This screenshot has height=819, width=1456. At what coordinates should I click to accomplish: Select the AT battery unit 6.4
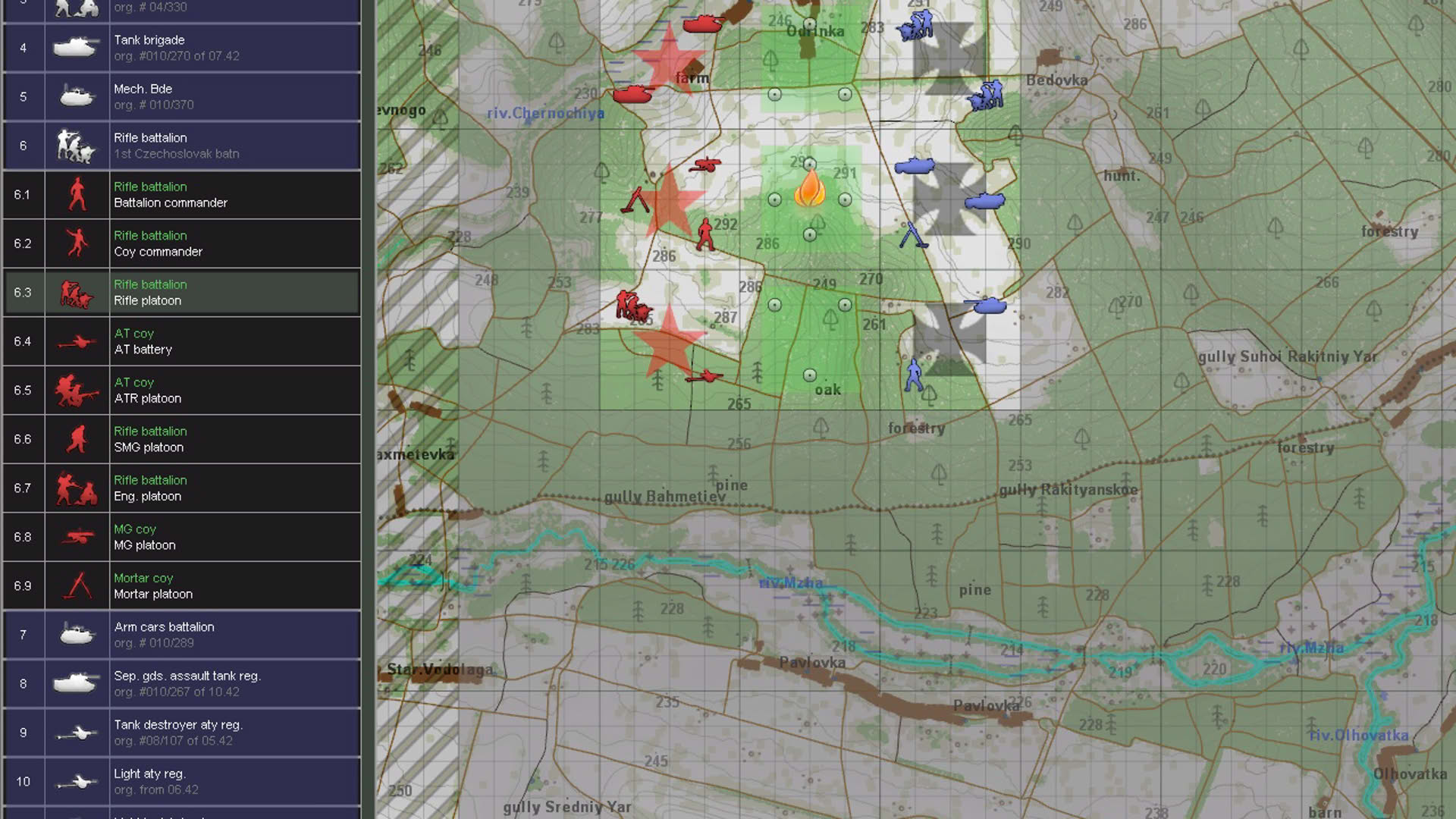click(x=182, y=341)
